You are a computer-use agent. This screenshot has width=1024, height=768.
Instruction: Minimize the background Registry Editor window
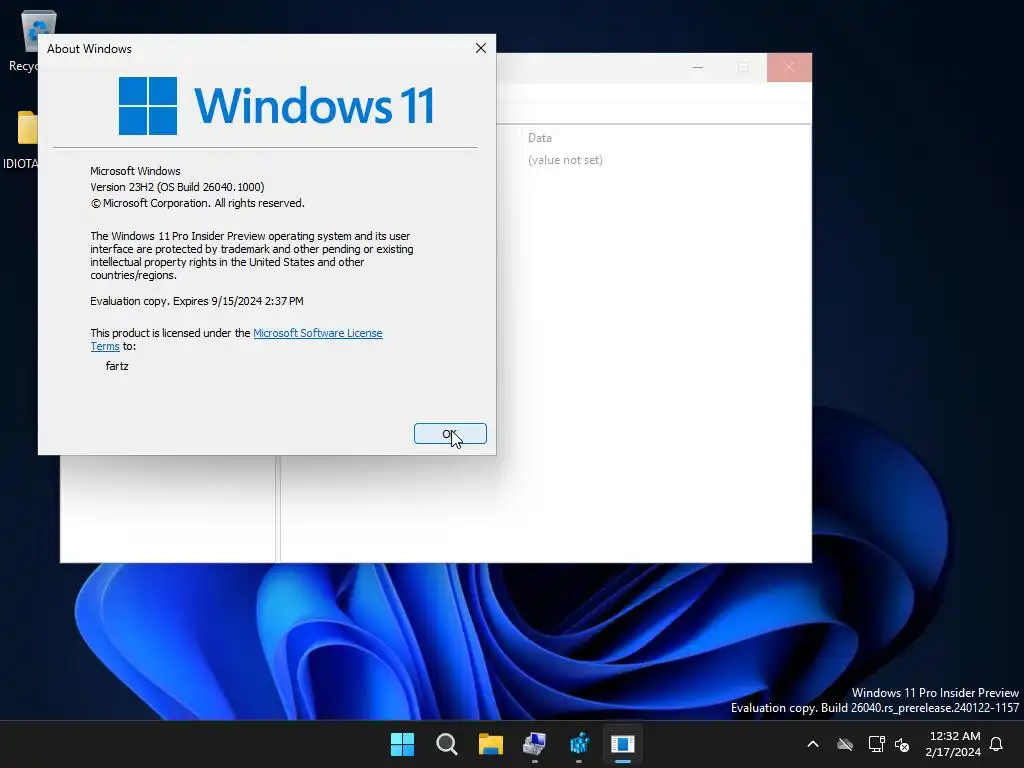coord(697,67)
